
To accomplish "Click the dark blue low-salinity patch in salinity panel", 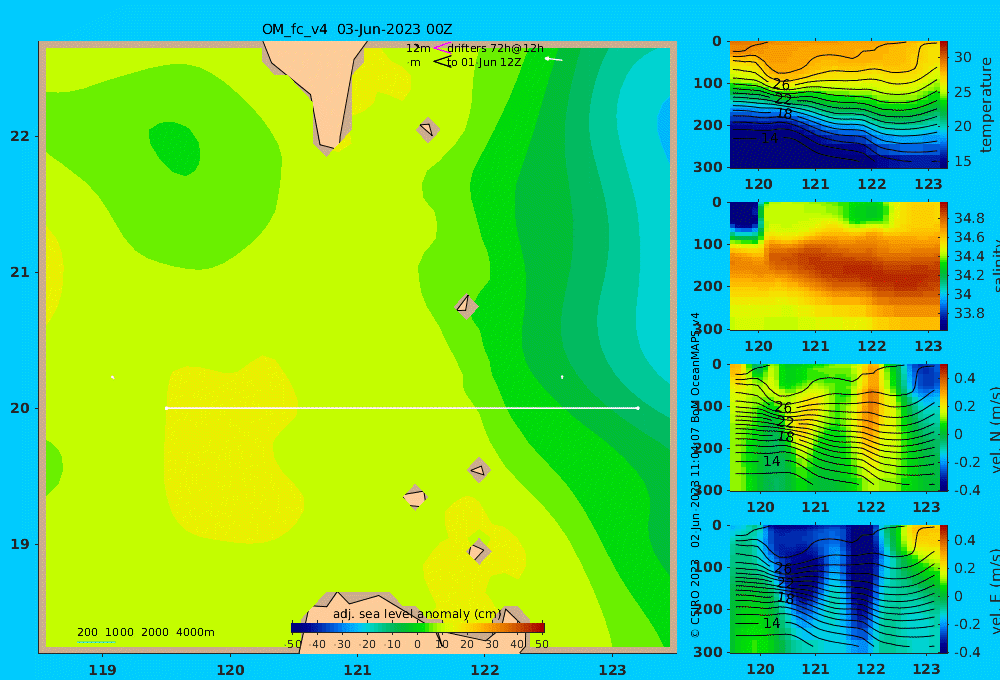I will click(x=744, y=216).
